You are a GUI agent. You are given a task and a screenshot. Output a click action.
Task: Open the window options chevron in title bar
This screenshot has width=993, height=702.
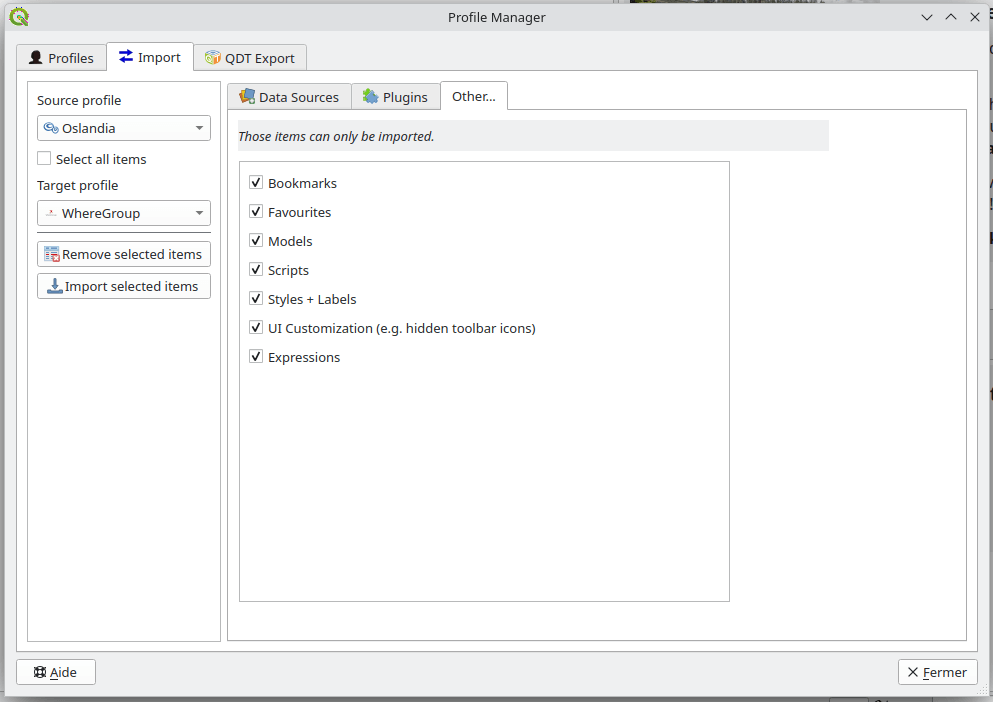926,16
